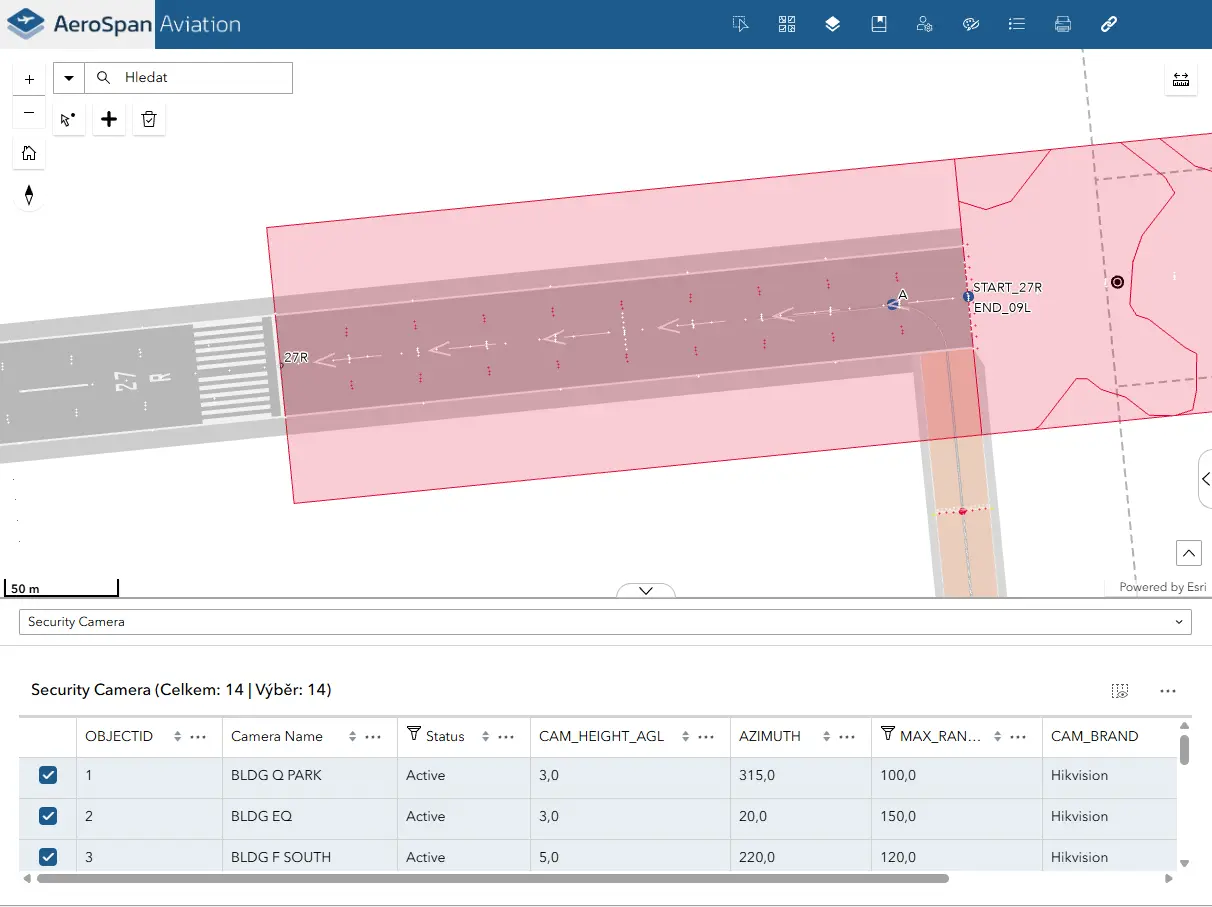Sort by the OBJECTID column arrows
This screenshot has width=1212, height=907.
177,736
